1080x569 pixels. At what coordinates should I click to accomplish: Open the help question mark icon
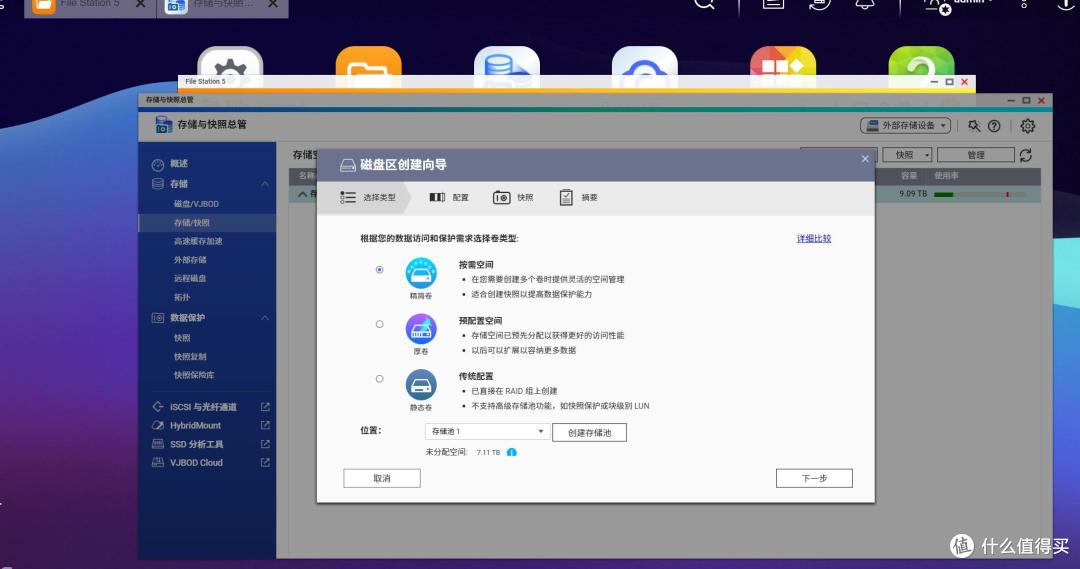[x=994, y=125]
